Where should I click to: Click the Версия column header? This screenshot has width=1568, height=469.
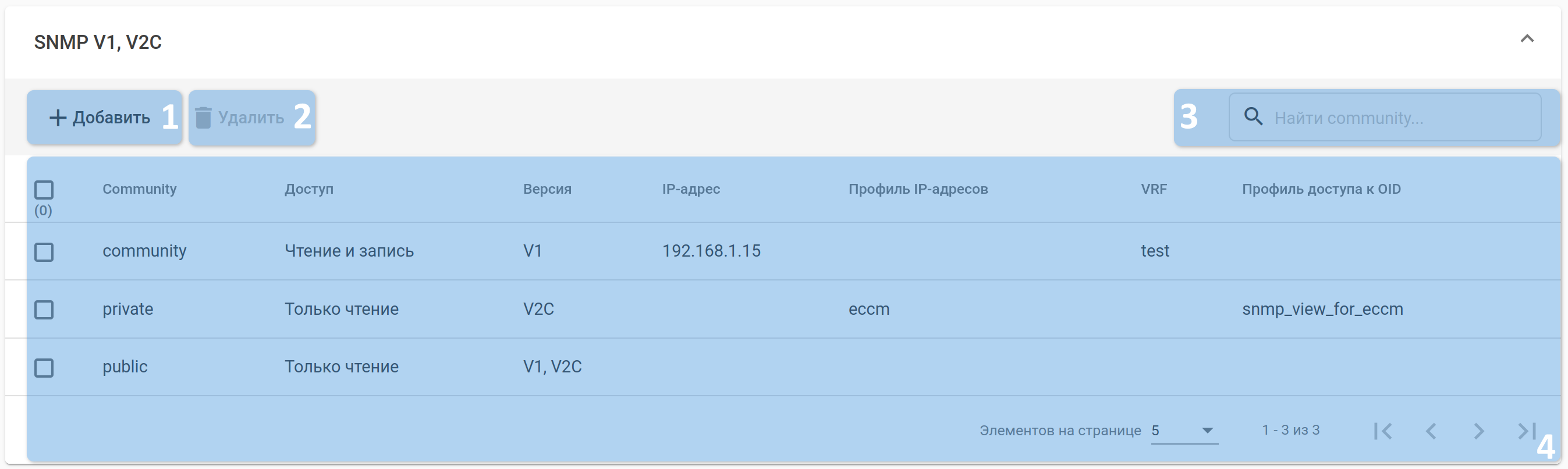(547, 189)
